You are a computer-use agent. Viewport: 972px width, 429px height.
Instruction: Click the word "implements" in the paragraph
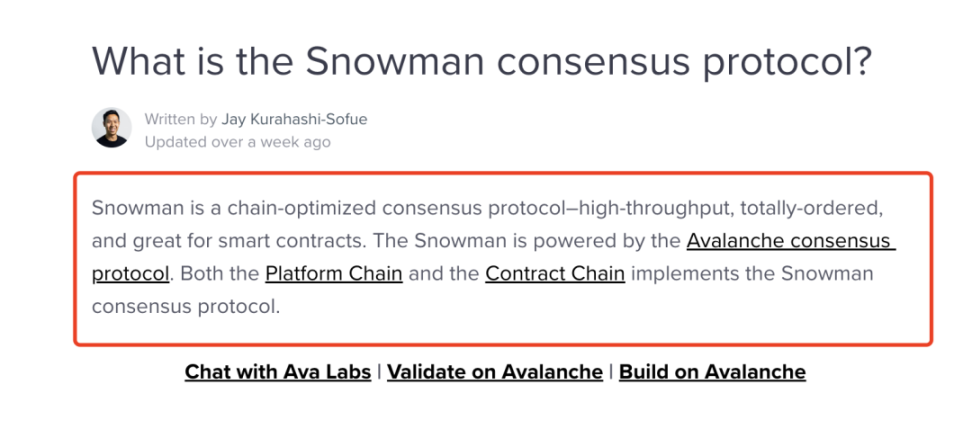click(688, 273)
